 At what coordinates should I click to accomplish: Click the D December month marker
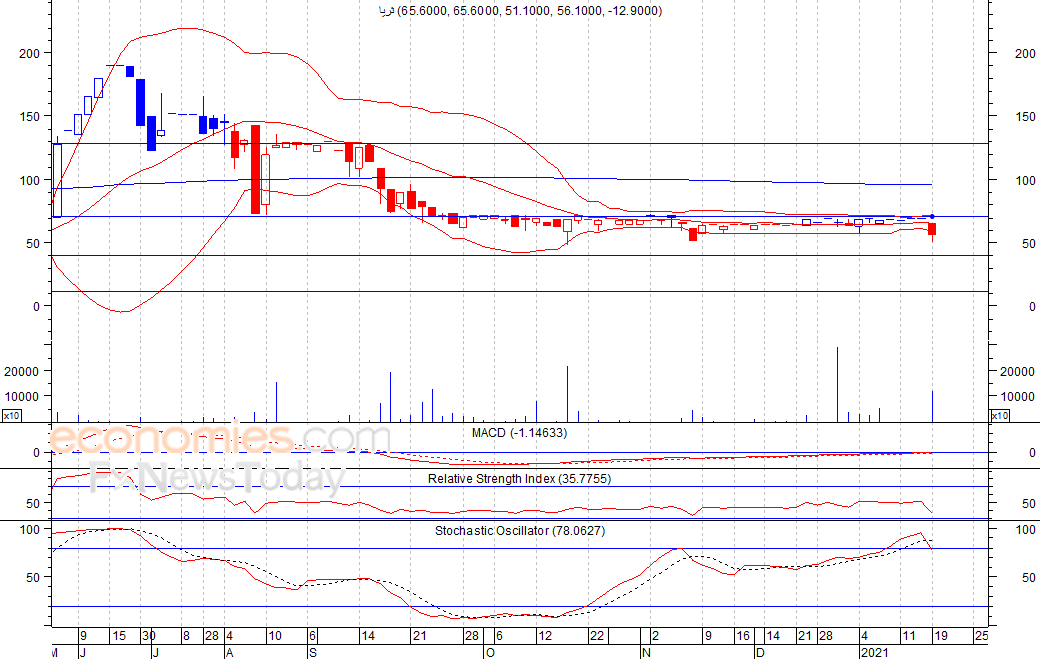click(x=760, y=652)
